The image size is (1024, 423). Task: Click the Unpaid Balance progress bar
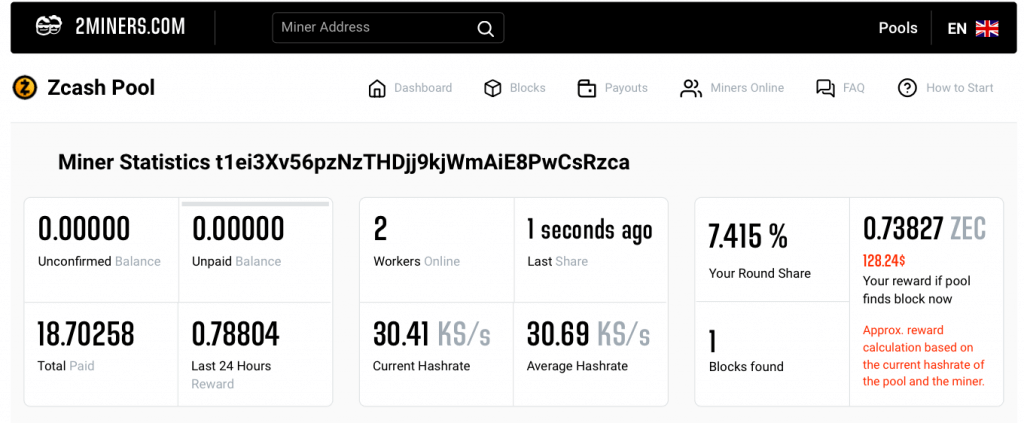[255, 204]
